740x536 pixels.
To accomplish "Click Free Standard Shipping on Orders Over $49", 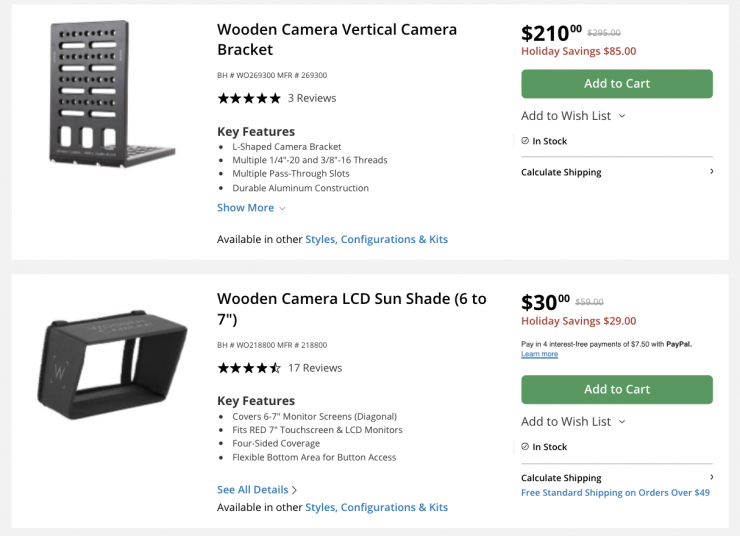I will tap(615, 493).
